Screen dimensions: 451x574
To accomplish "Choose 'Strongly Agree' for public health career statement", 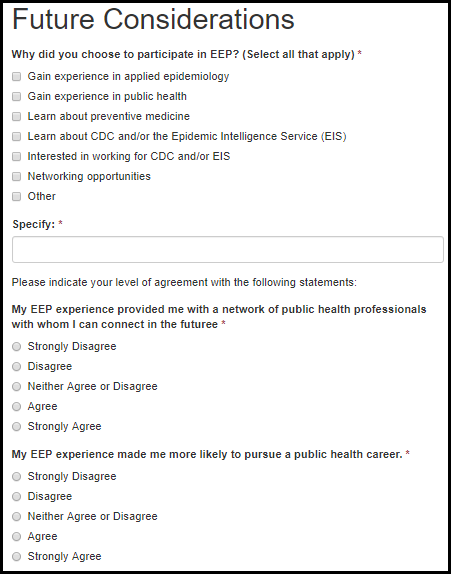I will pyautogui.click(x=16, y=556).
